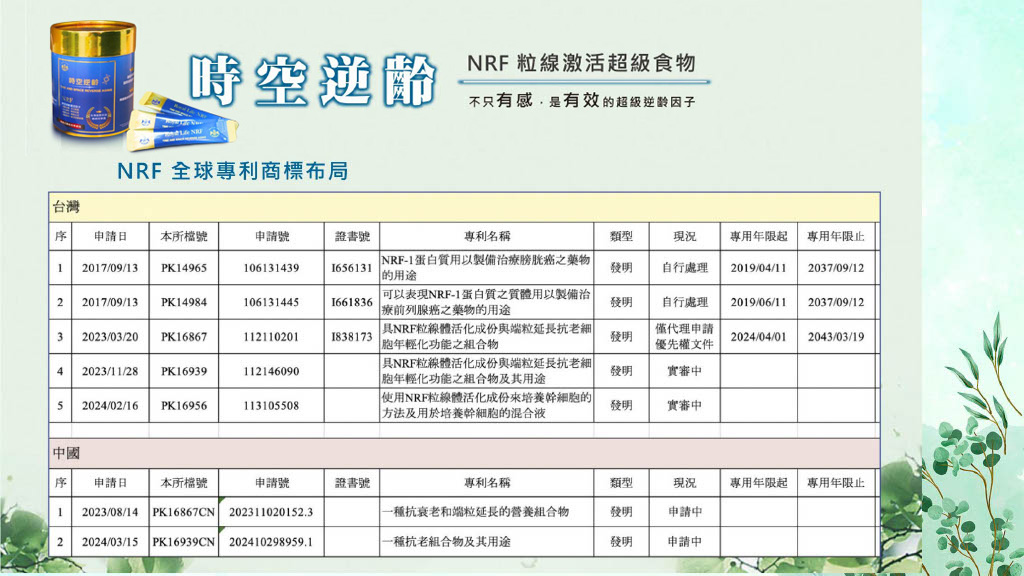The width and height of the screenshot is (1024, 576).
Task: Select certificate number I838173
Action: (x=352, y=337)
